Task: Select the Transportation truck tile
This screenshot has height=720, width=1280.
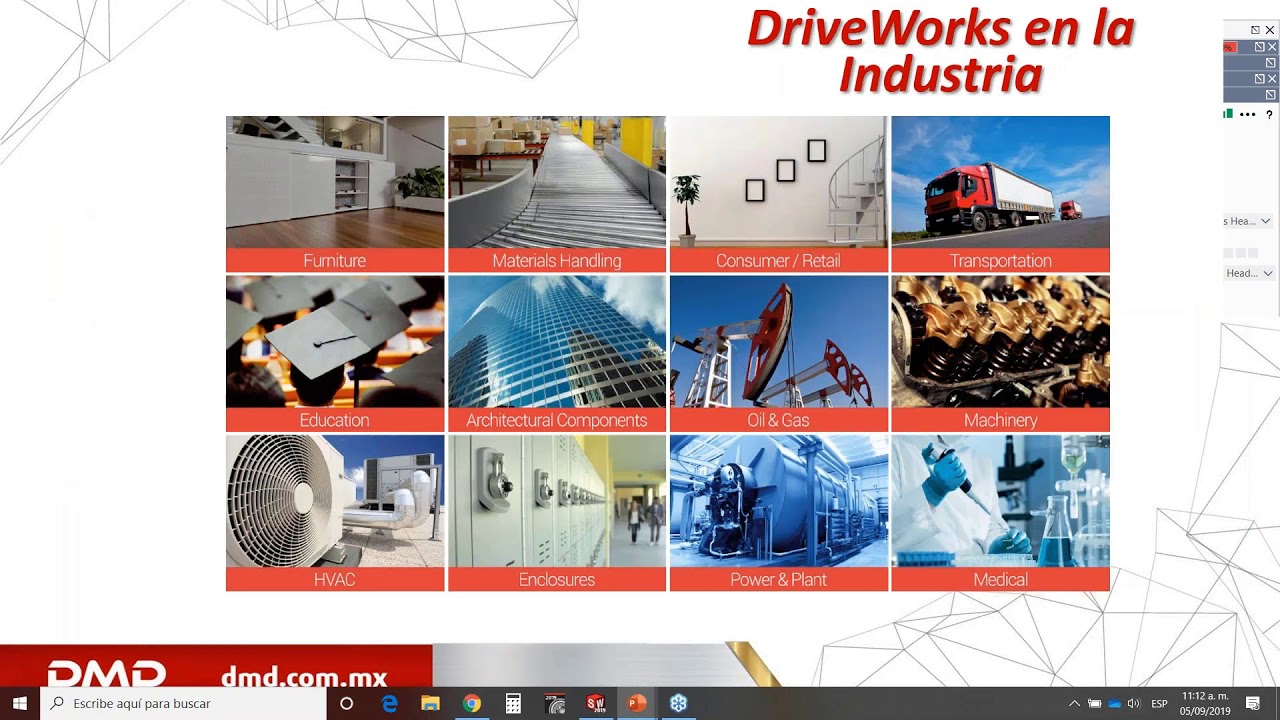Action: pos(1001,194)
